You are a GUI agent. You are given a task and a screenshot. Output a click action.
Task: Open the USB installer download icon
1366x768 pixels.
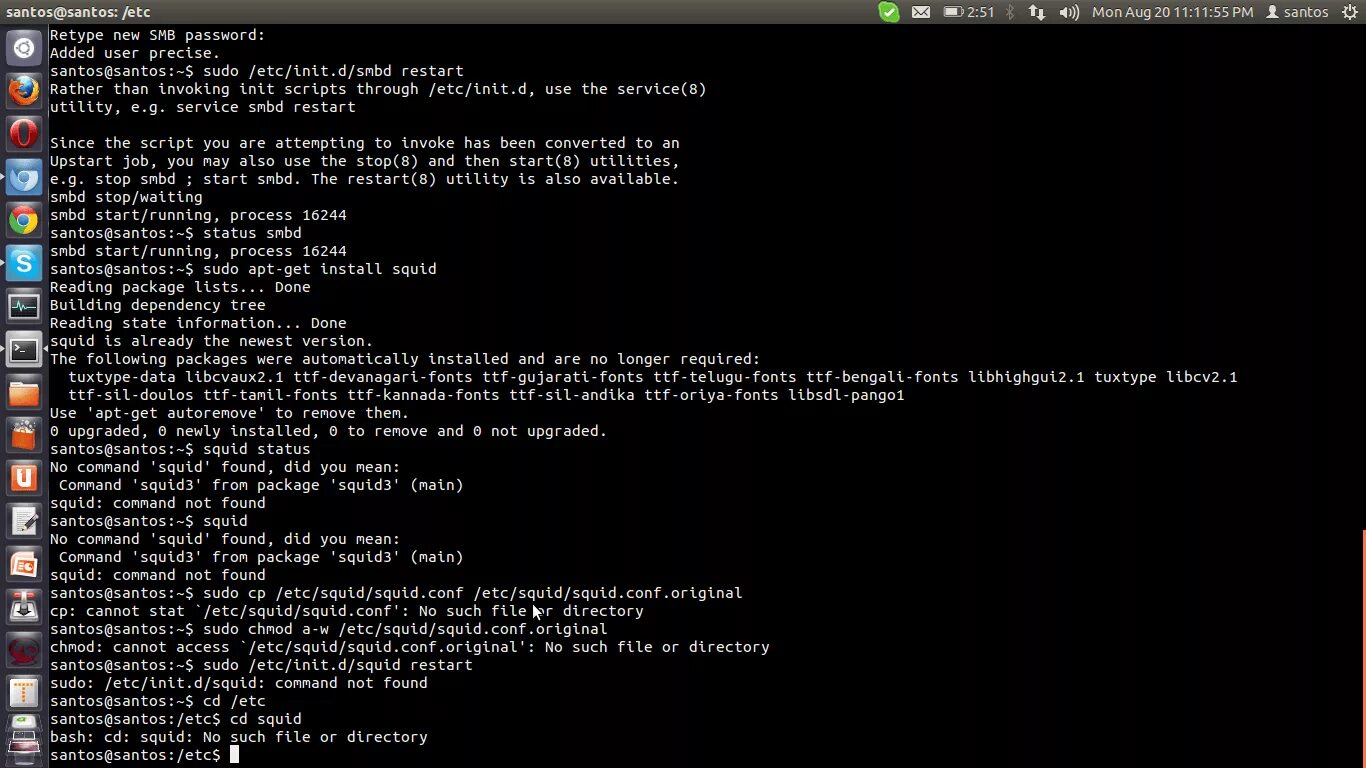24,608
